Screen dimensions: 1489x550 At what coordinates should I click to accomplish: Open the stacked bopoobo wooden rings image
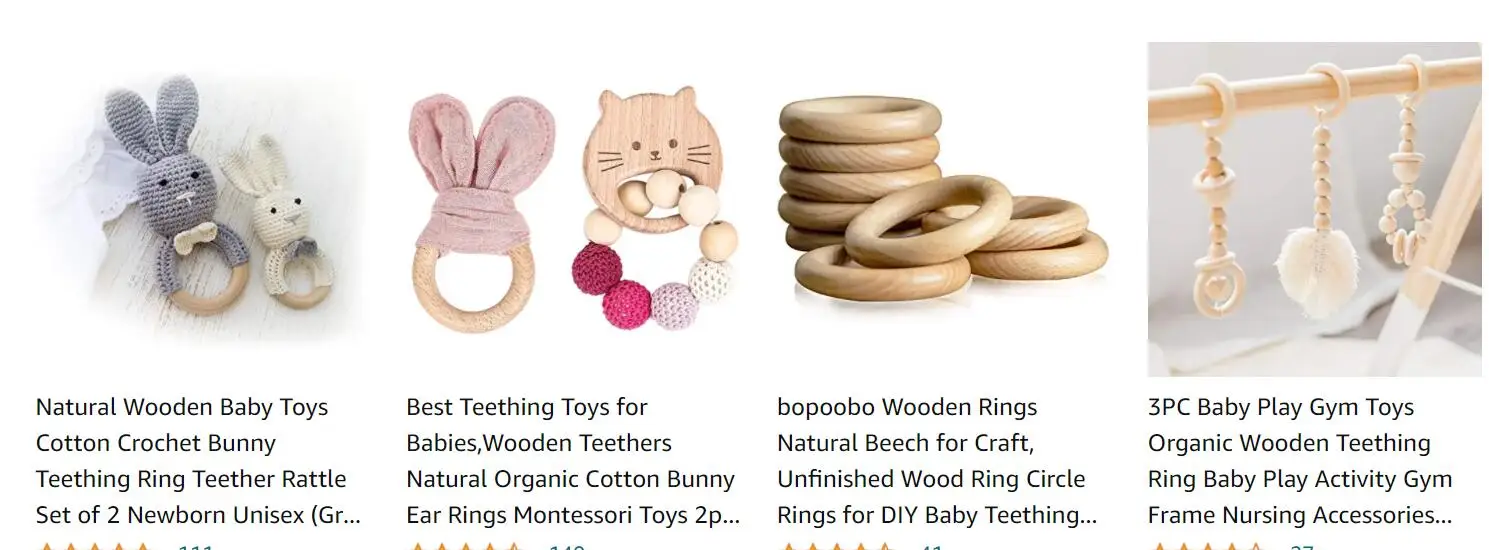pos(943,198)
